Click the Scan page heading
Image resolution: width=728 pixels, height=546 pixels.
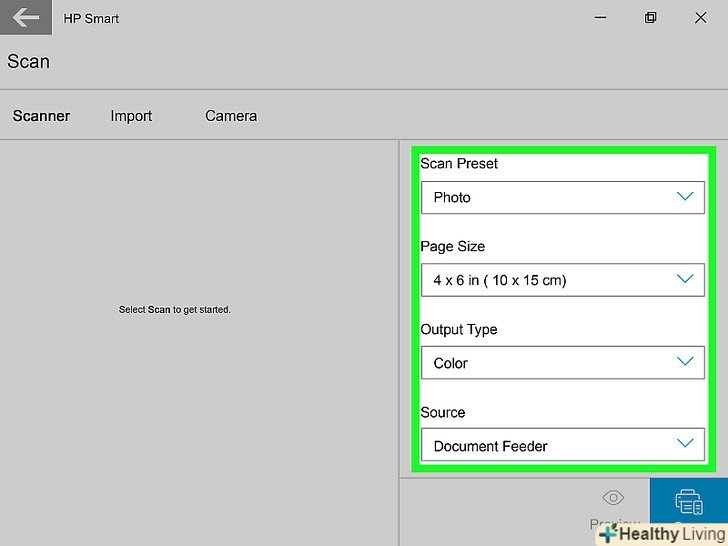tap(28, 62)
